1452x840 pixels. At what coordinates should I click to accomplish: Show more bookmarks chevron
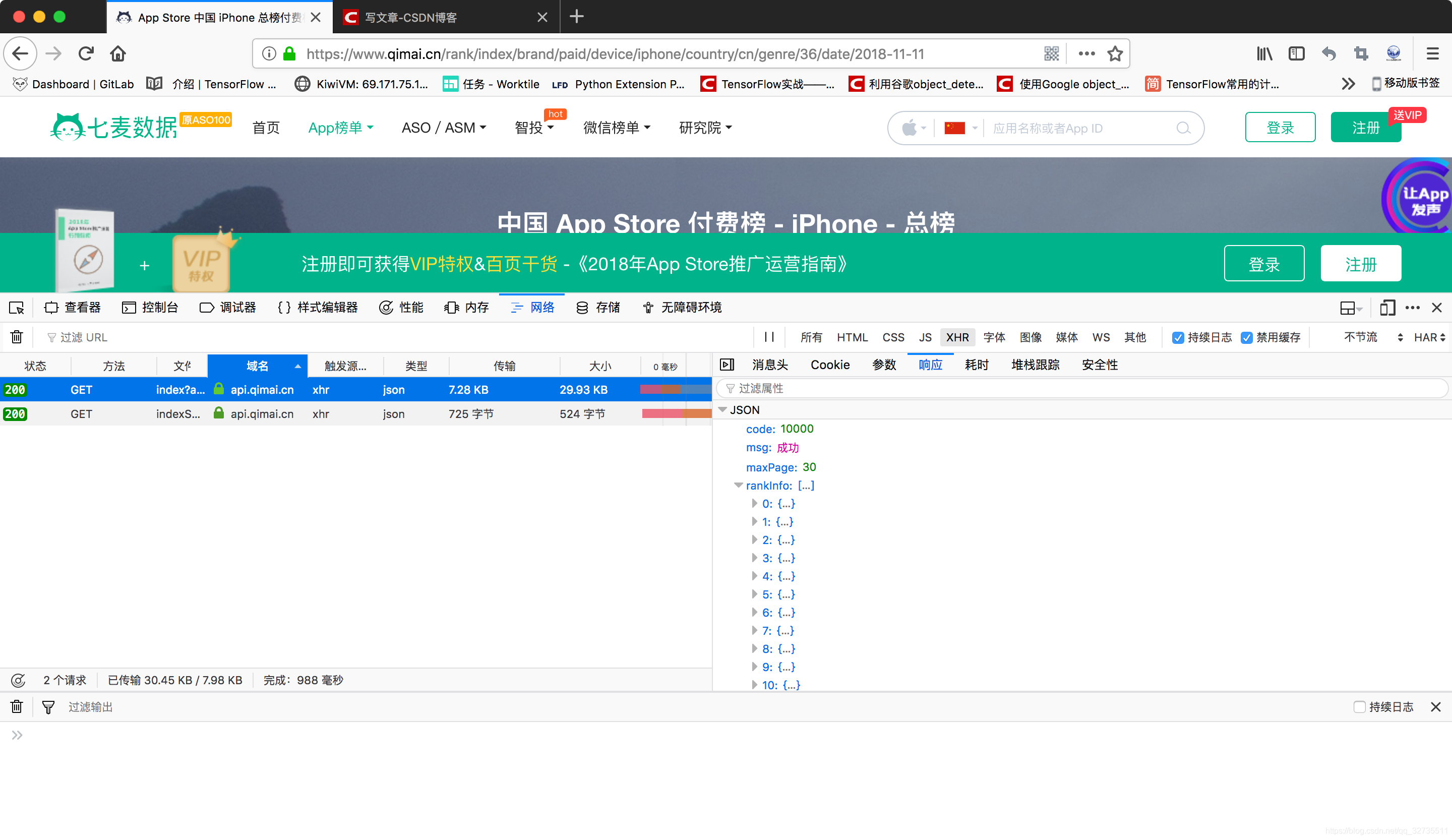[x=1348, y=84]
